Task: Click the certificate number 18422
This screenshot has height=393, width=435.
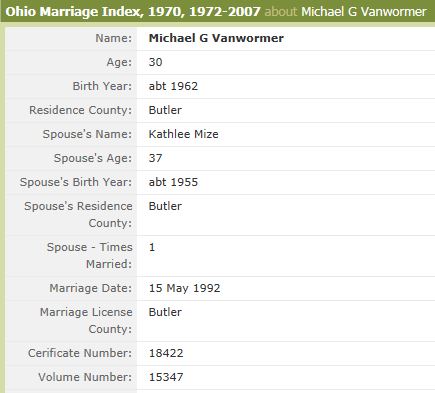Action: click(166, 353)
